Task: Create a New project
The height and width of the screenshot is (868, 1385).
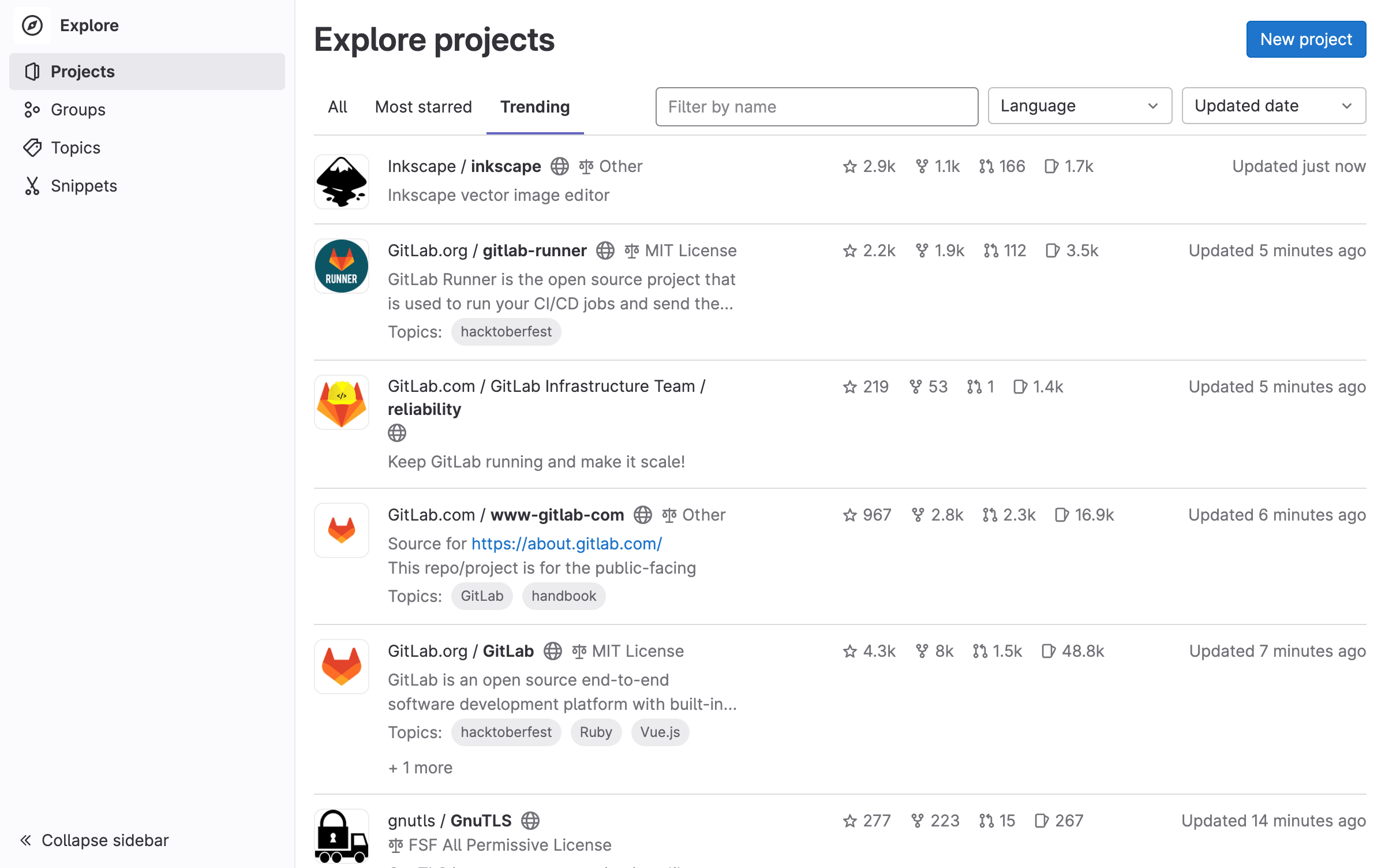Action: pos(1306,39)
